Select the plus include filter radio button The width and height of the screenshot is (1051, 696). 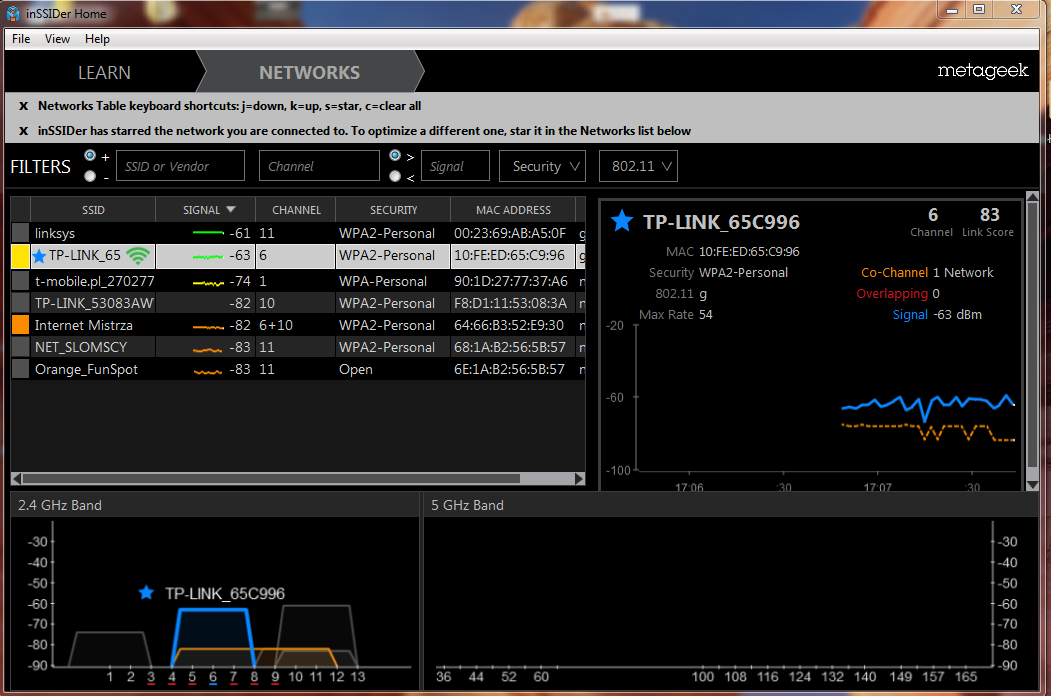click(x=91, y=156)
